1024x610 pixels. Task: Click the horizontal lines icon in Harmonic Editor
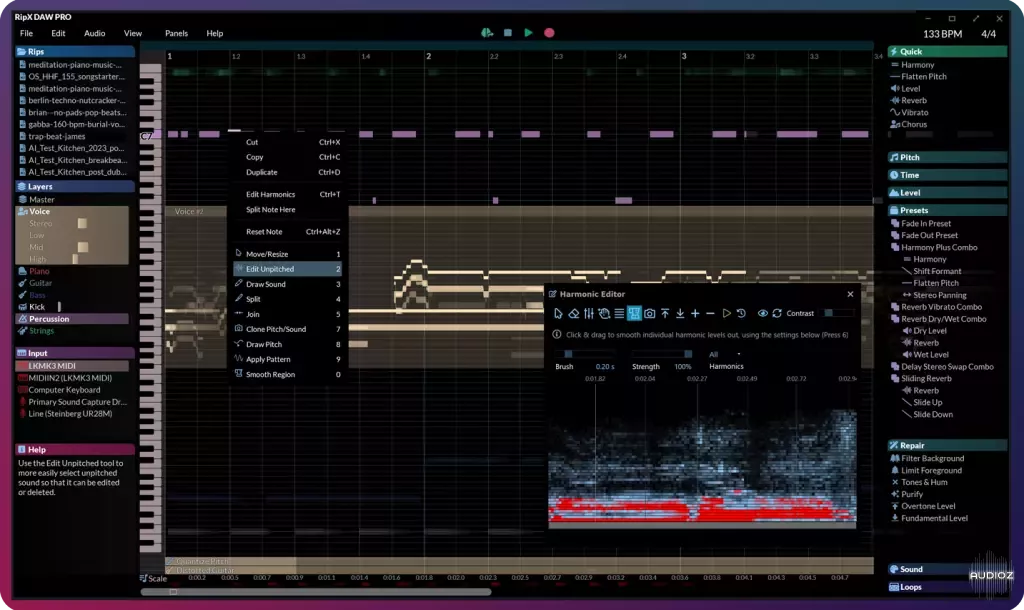[619, 313]
